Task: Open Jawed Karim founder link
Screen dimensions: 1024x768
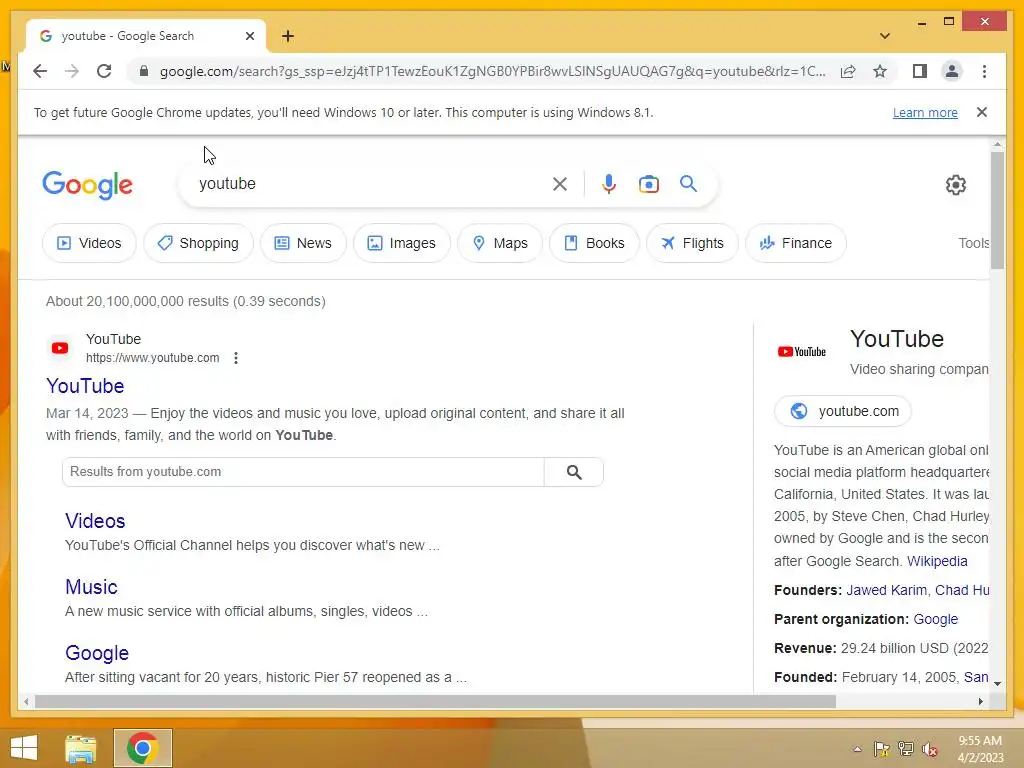Action: coord(886,590)
